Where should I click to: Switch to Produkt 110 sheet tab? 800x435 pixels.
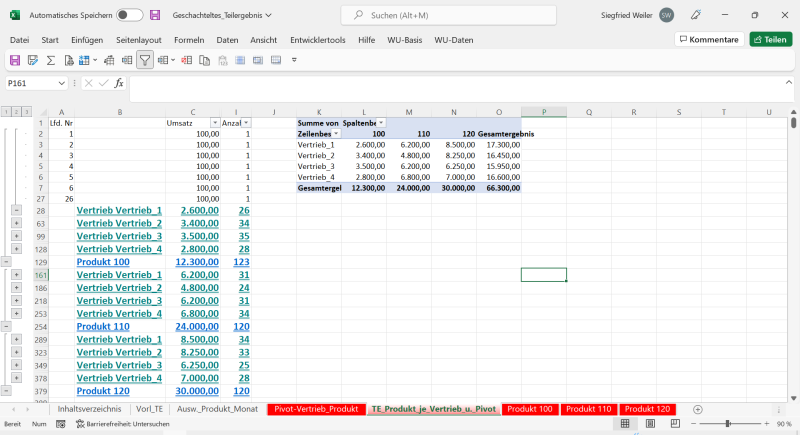click(588, 409)
